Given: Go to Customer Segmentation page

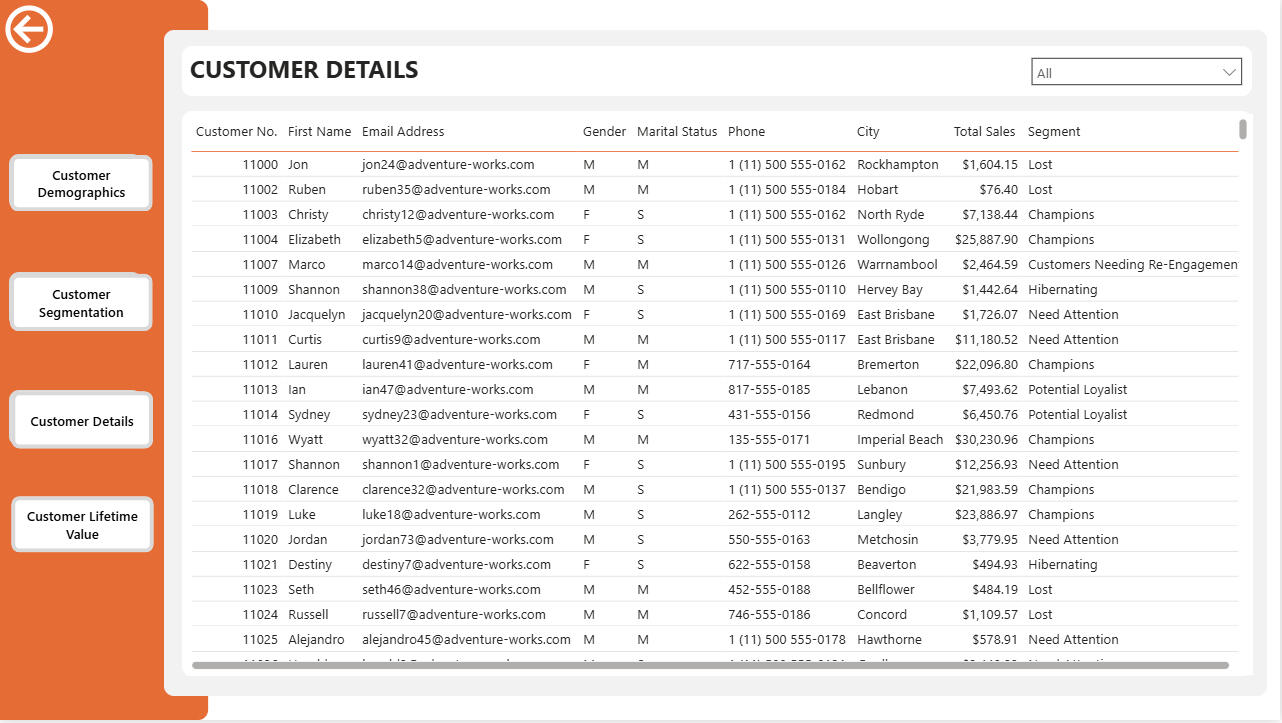Looking at the screenshot, I should click(81, 303).
